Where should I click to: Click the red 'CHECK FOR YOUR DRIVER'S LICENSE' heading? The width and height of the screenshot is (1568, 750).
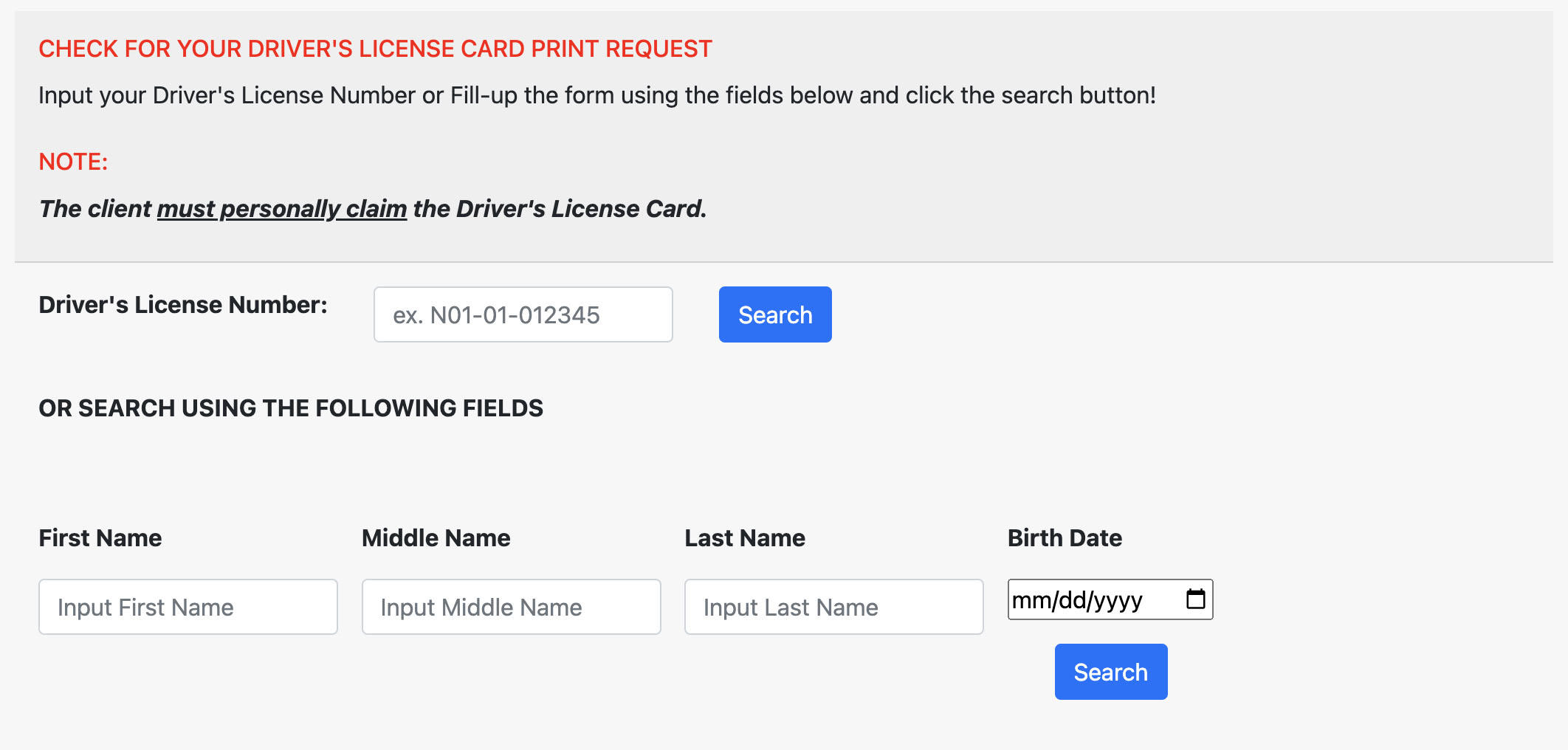pos(375,49)
